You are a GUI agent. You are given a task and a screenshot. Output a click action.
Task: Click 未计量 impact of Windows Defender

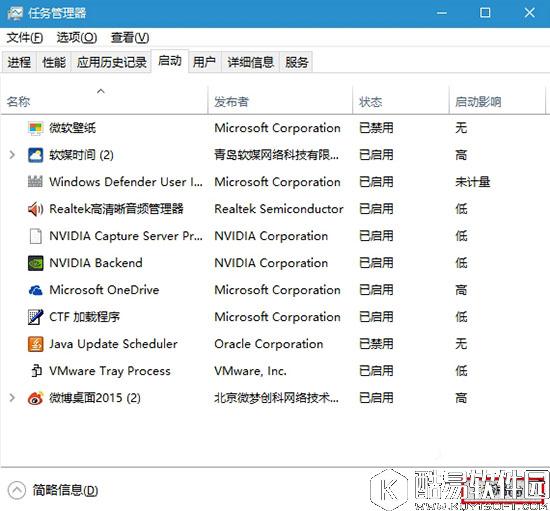click(472, 182)
